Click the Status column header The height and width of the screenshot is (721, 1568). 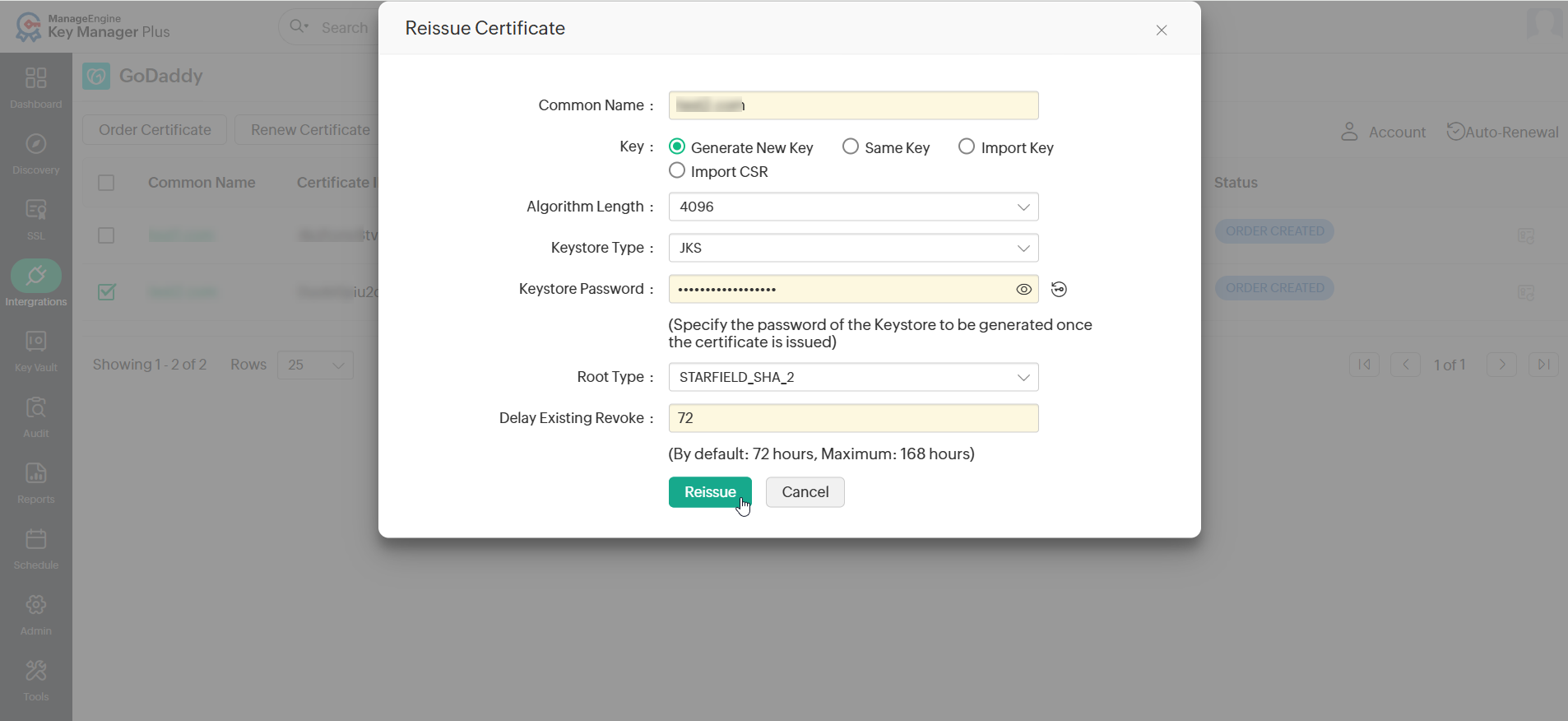(x=1236, y=183)
